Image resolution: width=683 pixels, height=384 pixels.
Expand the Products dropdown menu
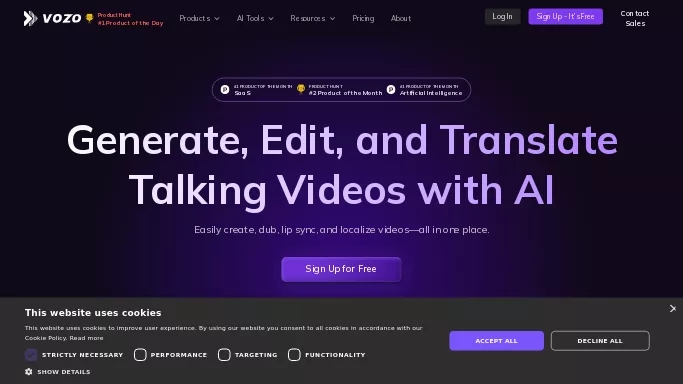(x=199, y=18)
